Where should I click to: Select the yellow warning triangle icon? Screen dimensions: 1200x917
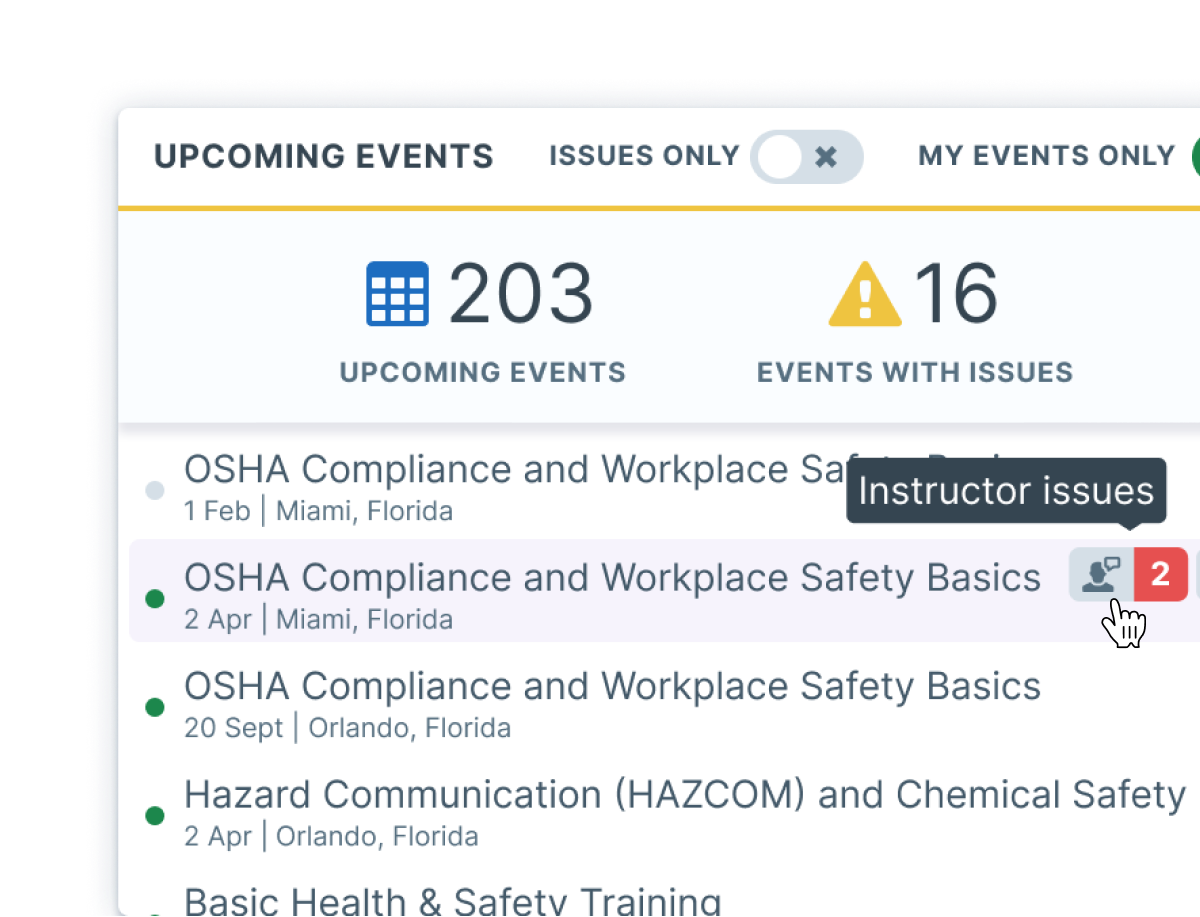[x=866, y=293]
